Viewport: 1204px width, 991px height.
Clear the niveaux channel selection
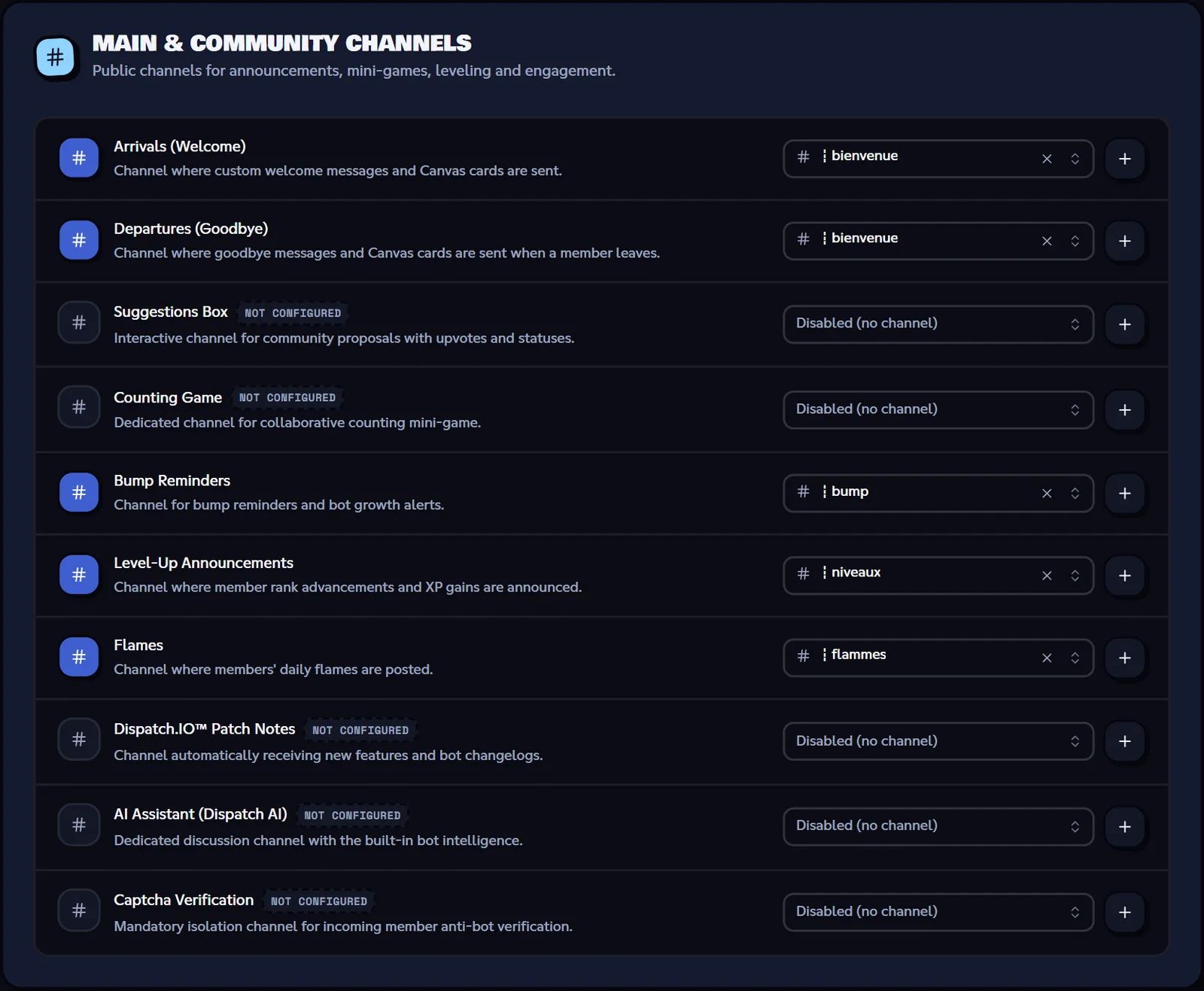coord(1047,576)
